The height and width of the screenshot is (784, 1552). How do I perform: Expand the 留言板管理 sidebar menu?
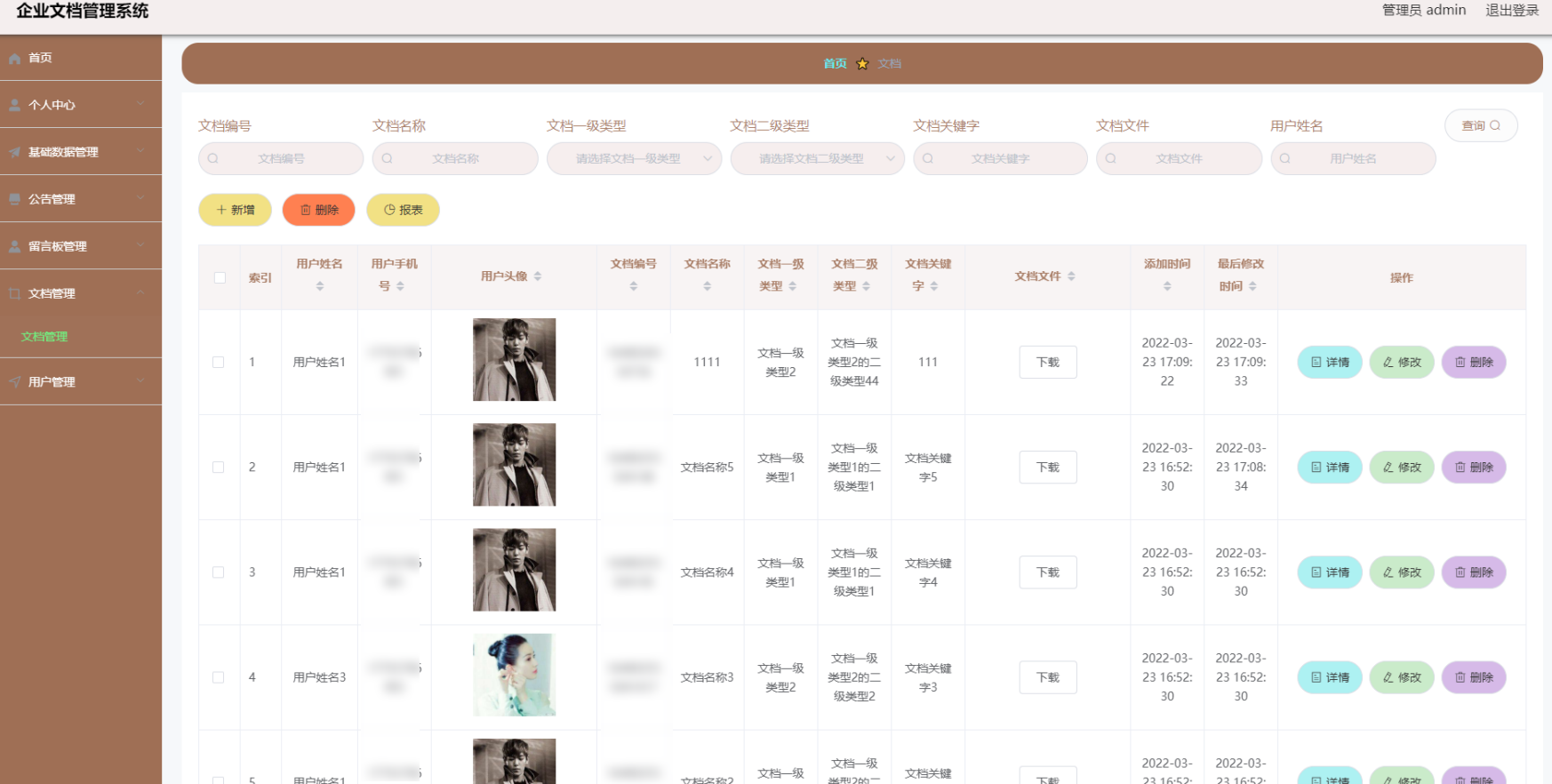[x=81, y=246]
